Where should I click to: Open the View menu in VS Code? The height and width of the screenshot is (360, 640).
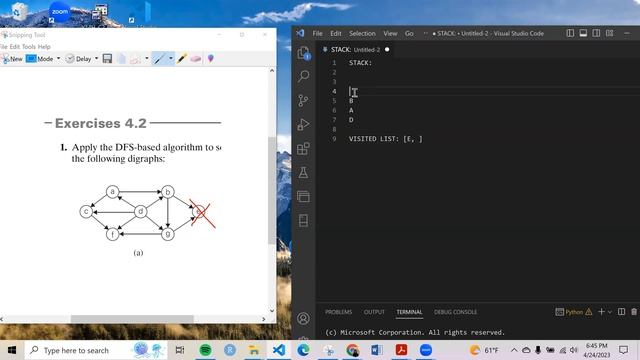(390, 33)
